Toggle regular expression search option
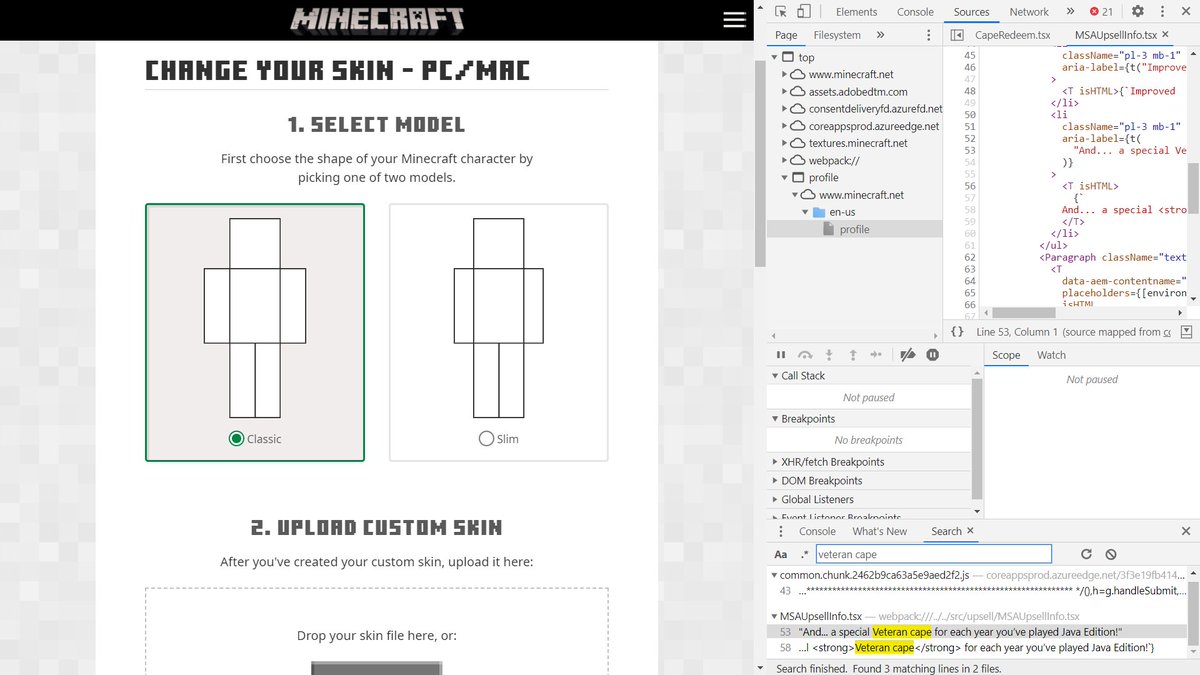1200x675 pixels. pos(803,554)
